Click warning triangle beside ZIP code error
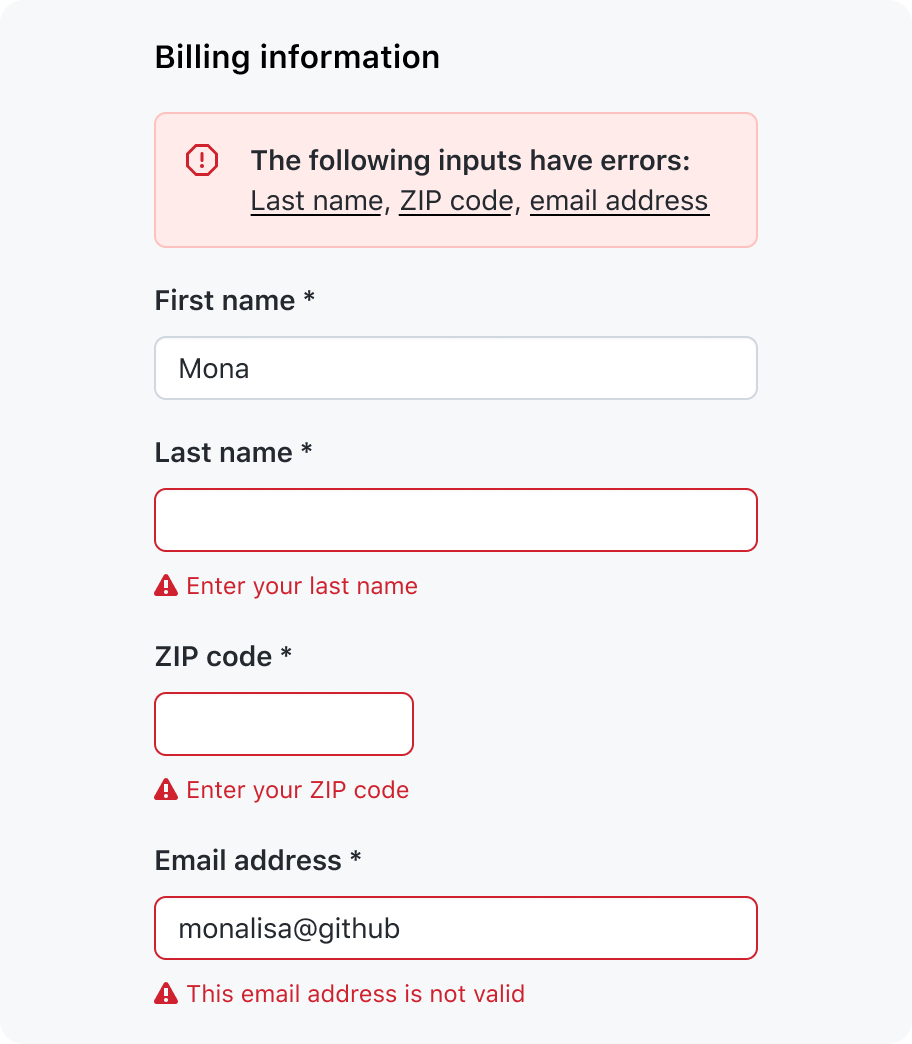The height and width of the screenshot is (1044, 912). click(166, 790)
